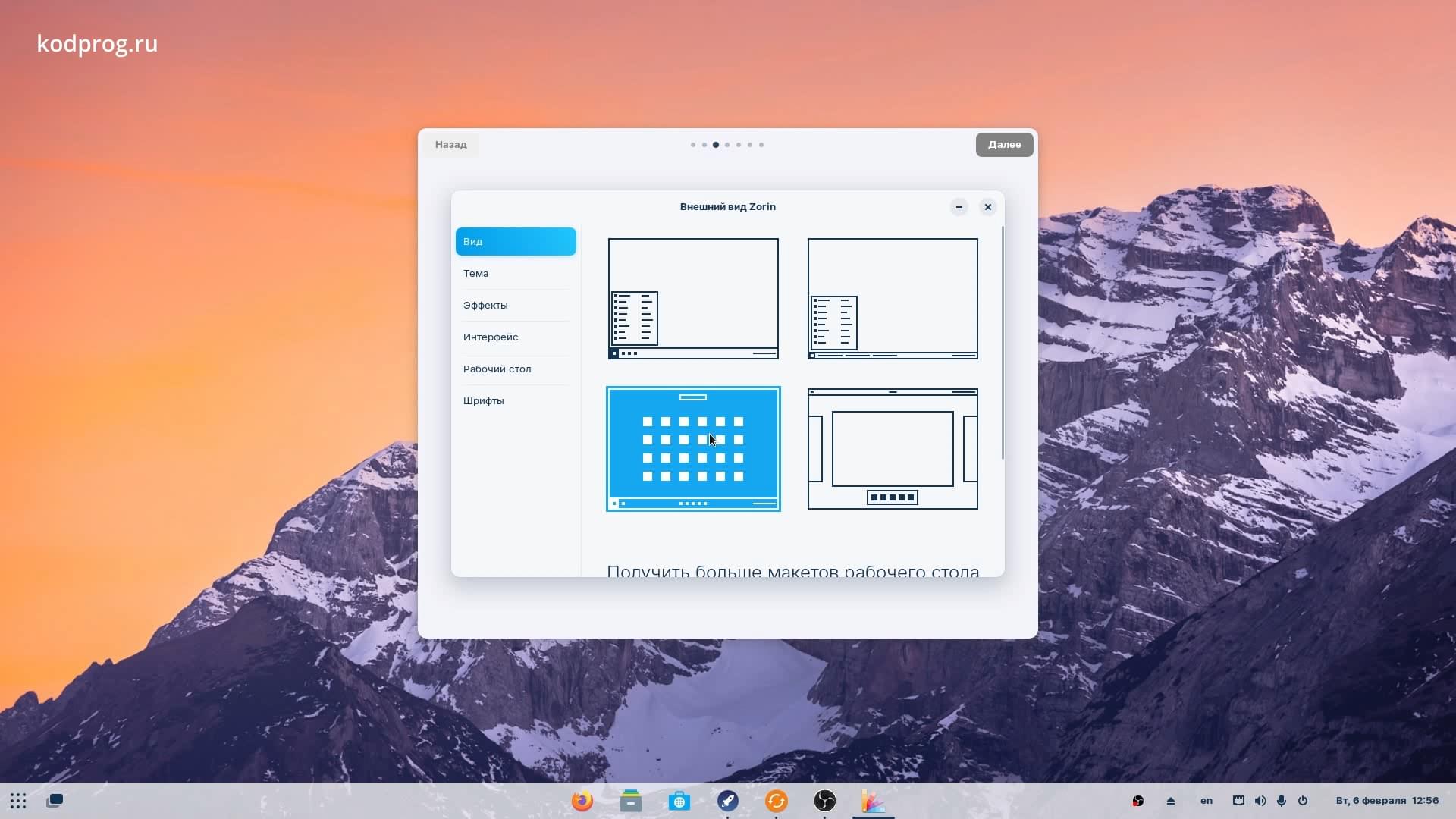Image resolution: width=1456 pixels, height=819 pixels.
Task: Choose the Windows-like layout with small taskbar icons
Action: [x=693, y=299]
